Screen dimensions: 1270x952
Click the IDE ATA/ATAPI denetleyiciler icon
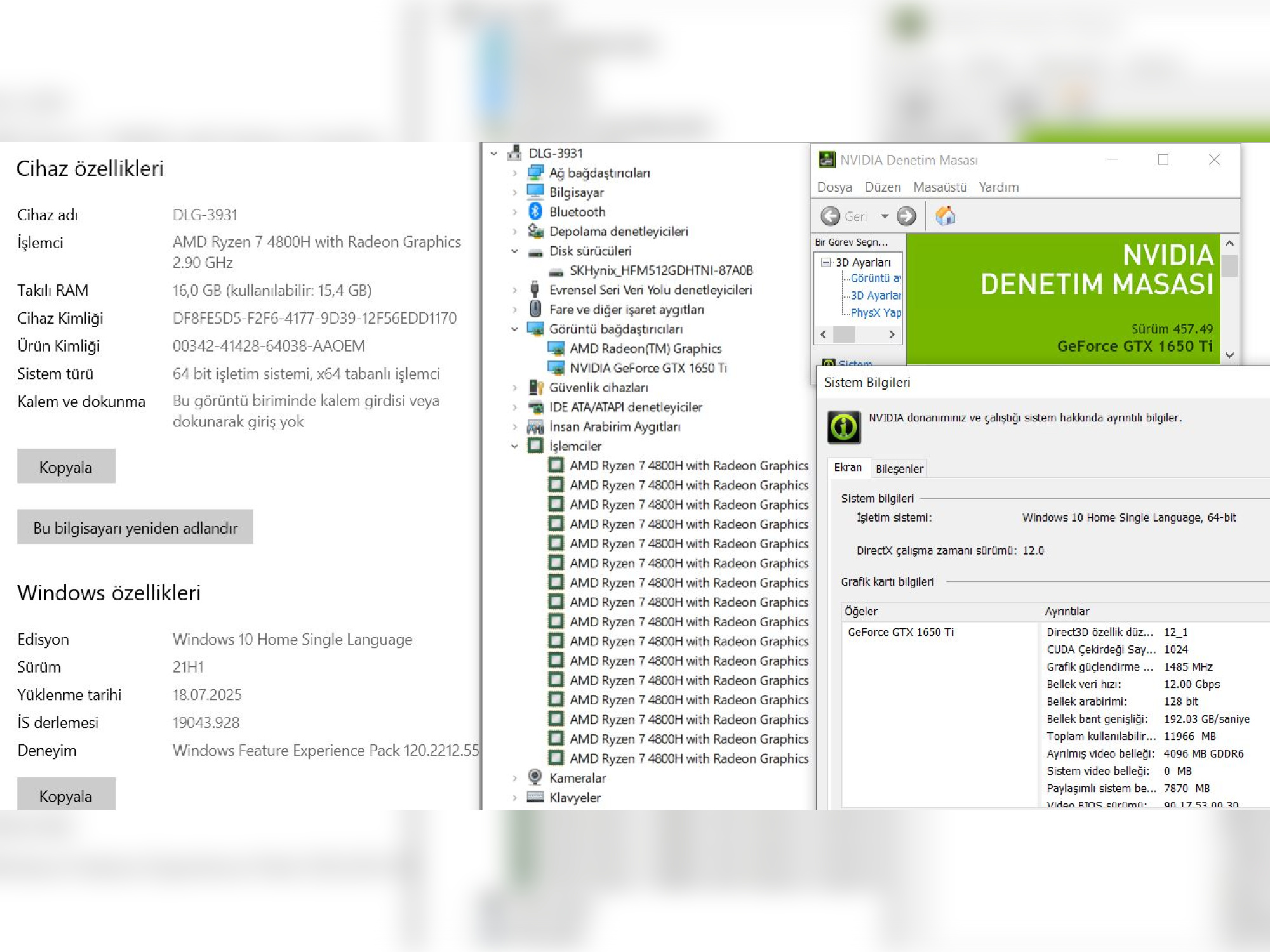coord(535,407)
